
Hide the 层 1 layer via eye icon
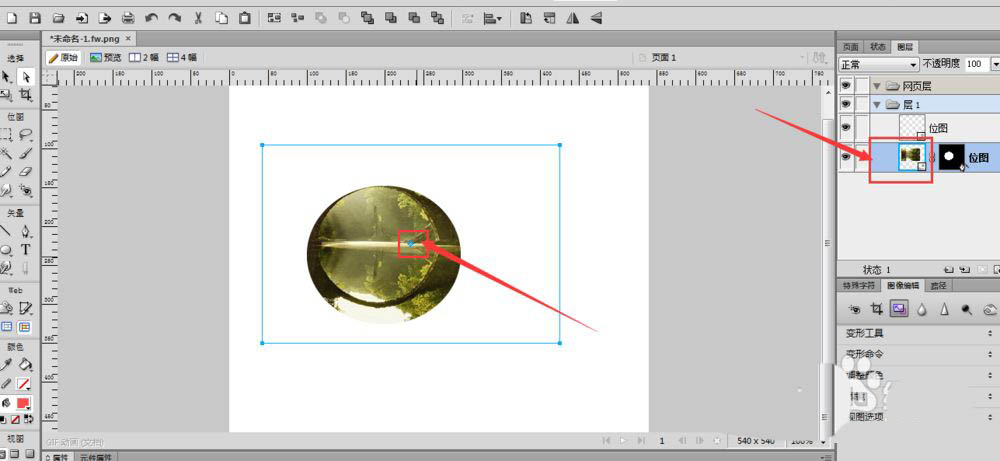click(846, 104)
